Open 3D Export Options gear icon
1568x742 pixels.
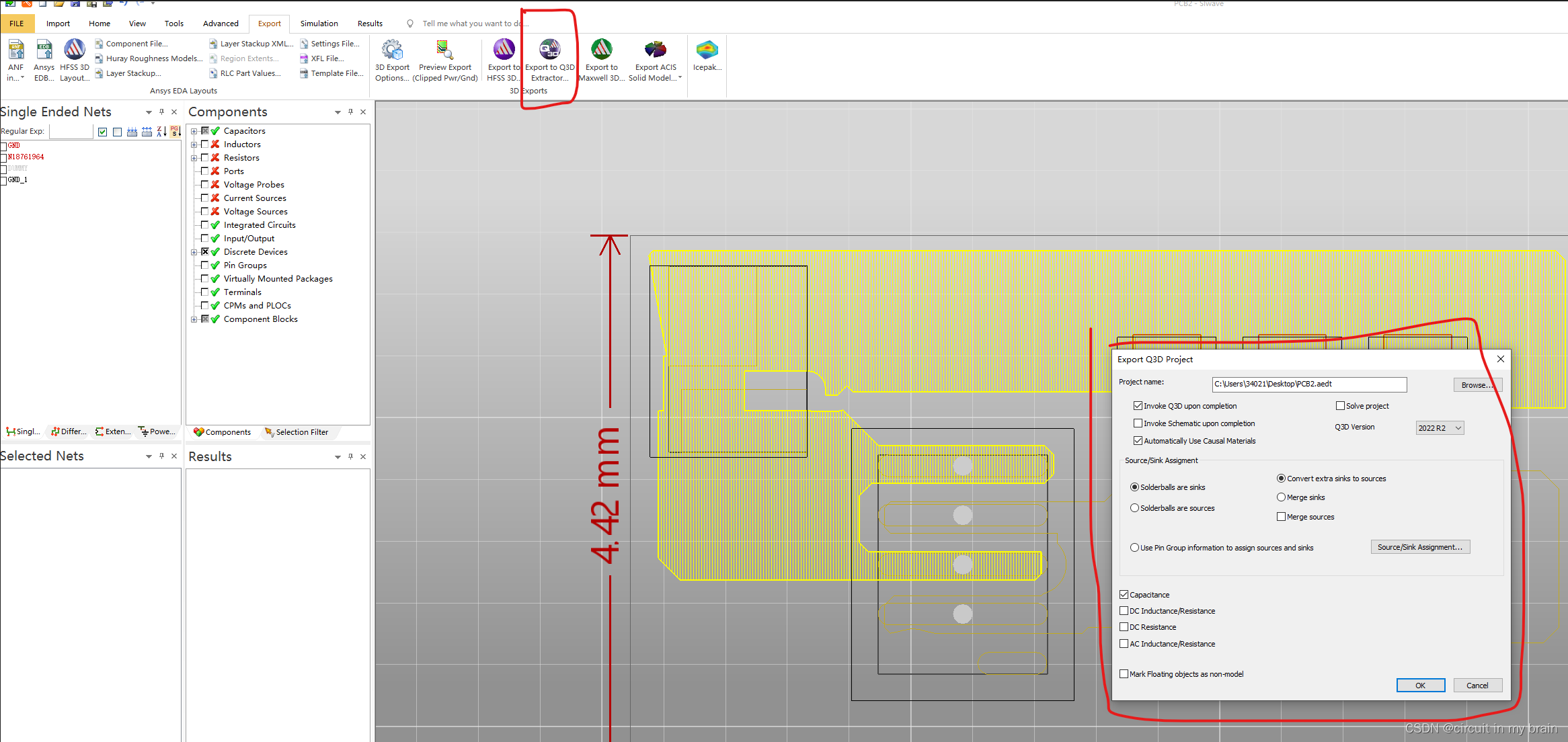tap(392, 50)
